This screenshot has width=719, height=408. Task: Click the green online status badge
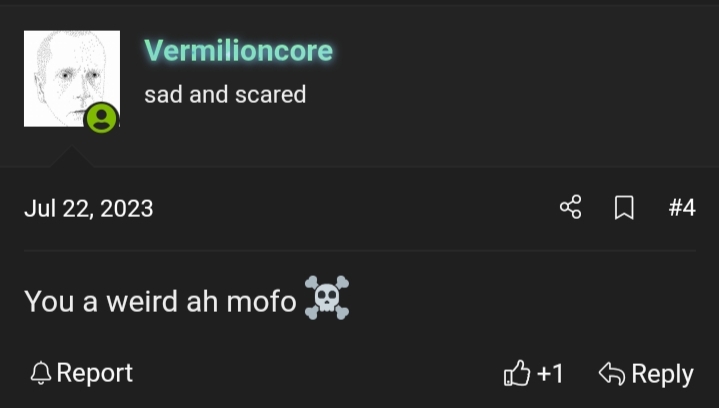click(x=101, y=118)
